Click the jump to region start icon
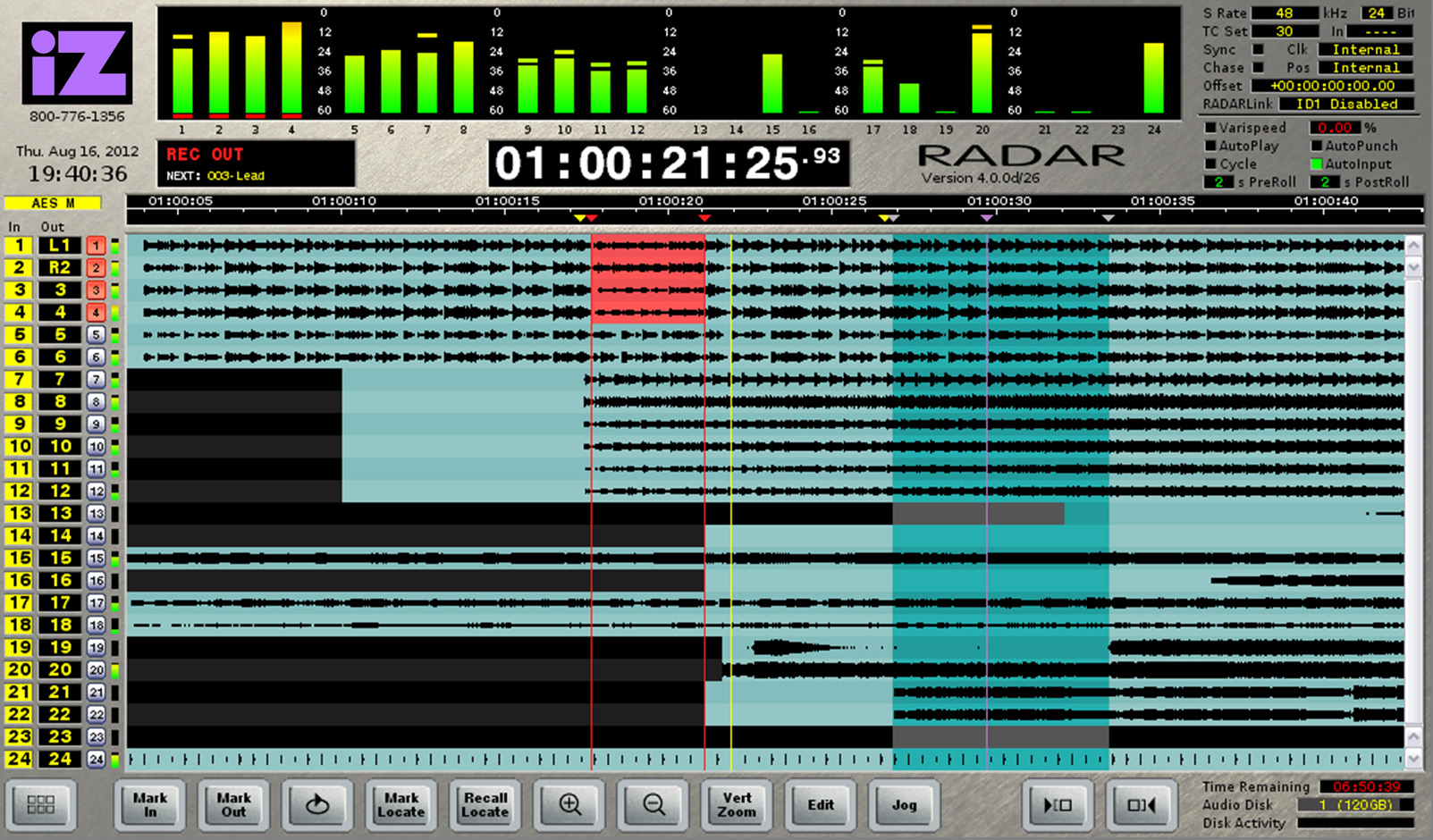 point(1058,805)
